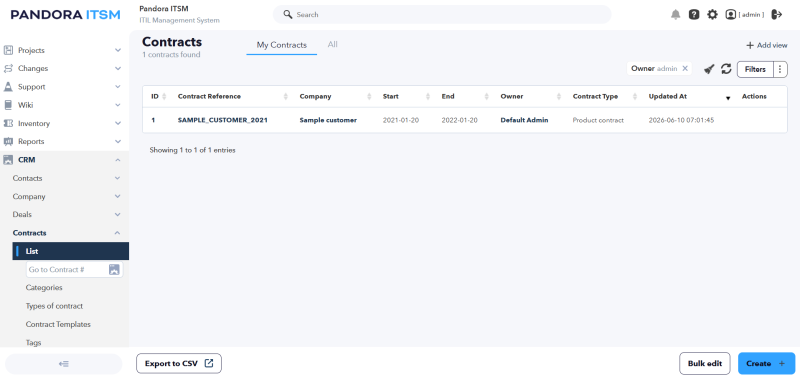Open the Sample customer company link

tap(328, 120)
